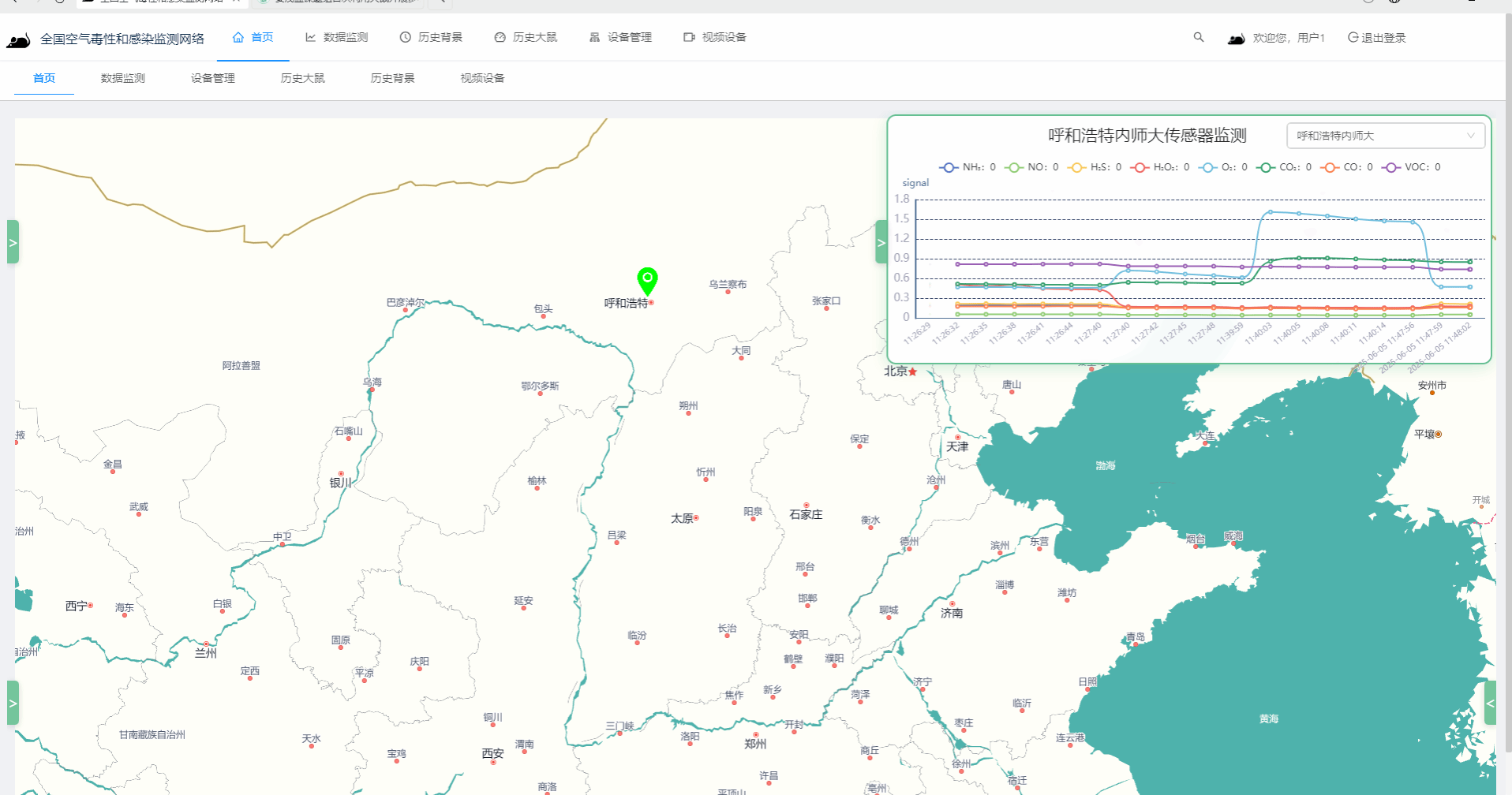Open the 呼和浩特内师大 sensor dropdown
This screenshot has width=1512, height=795.
click(x=1385, y=136)
